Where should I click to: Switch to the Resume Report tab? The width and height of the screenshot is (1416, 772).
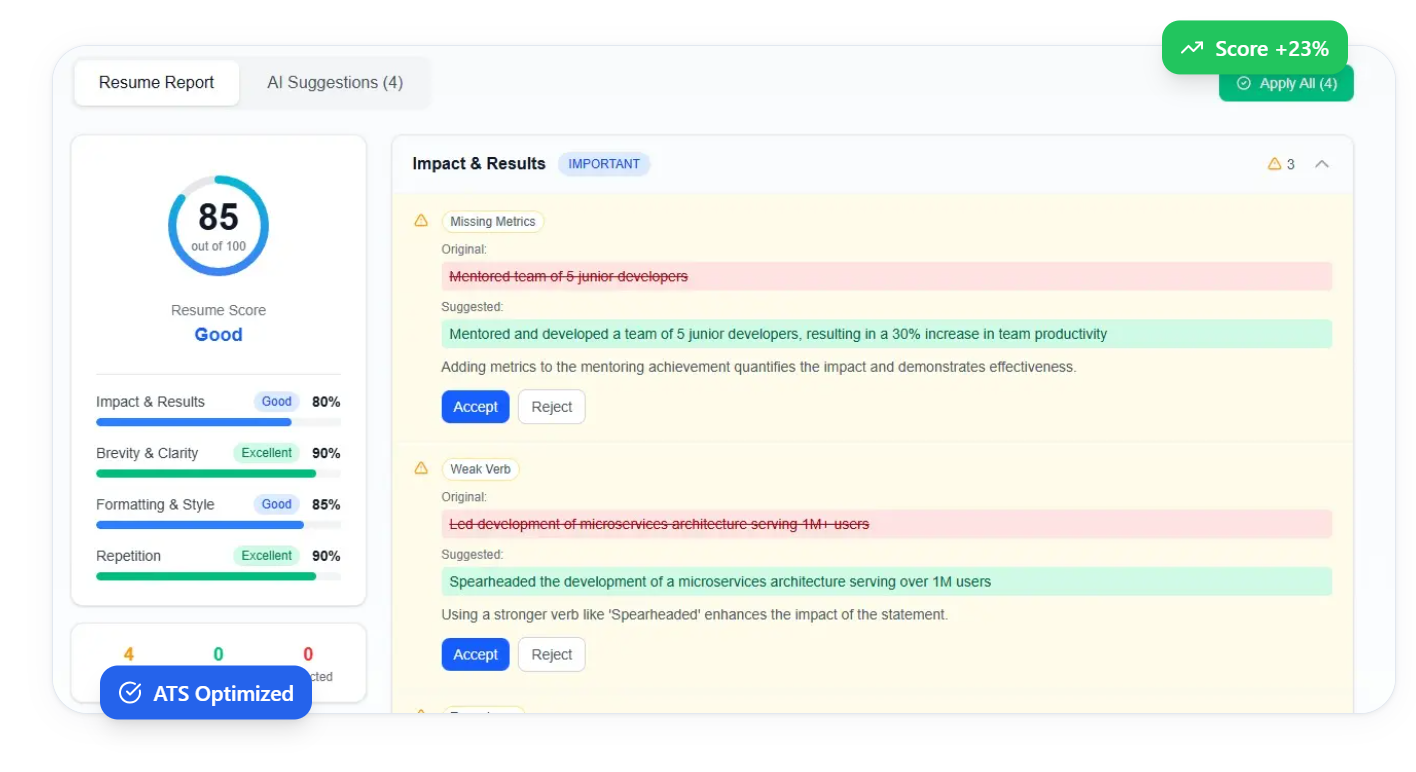click(155, 82)
